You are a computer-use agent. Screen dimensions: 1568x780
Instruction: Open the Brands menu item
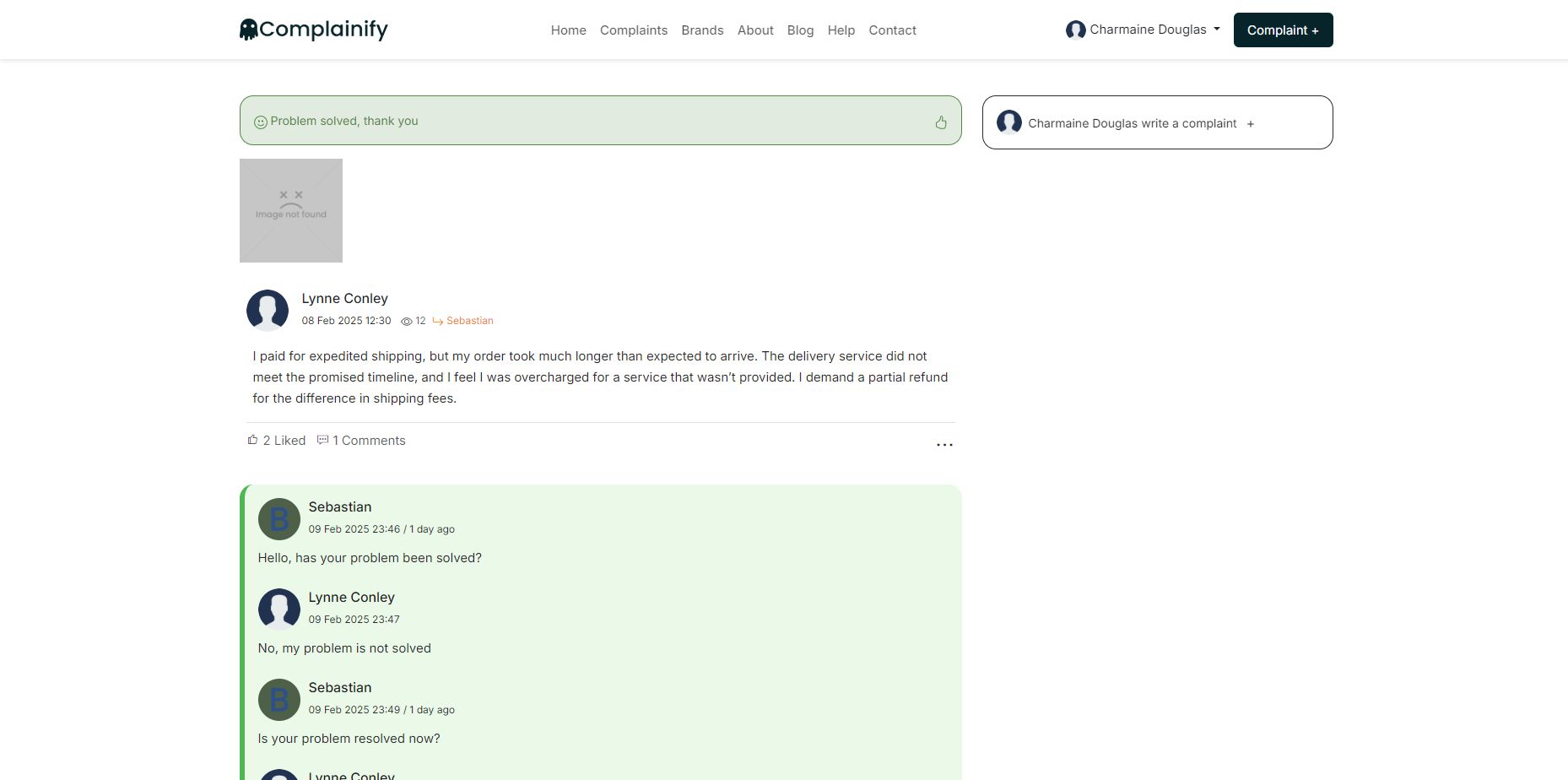pyautogui.click(x=702, y=30)
